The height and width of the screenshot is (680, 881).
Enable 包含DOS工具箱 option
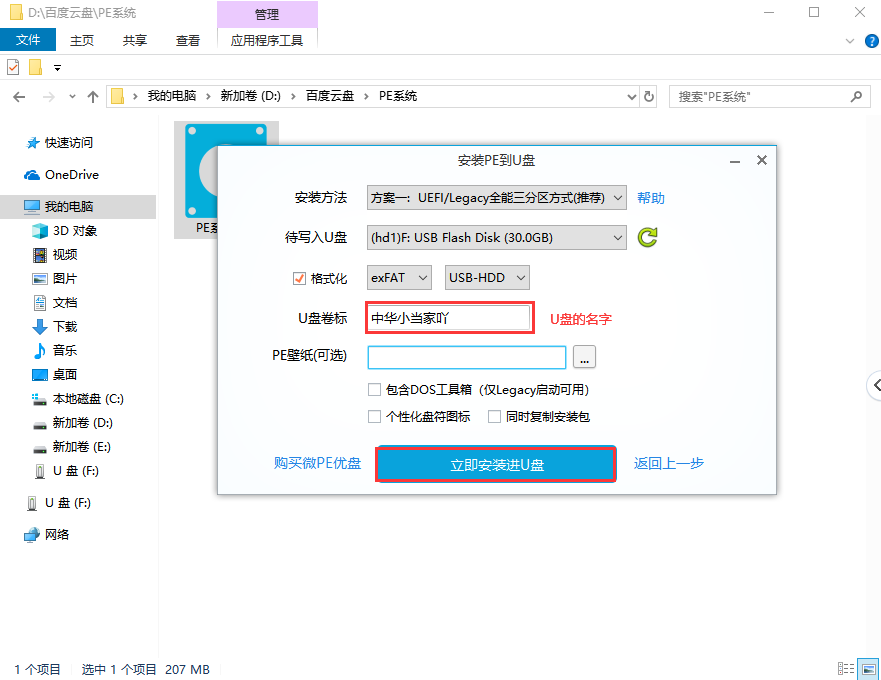tap(374, 389)
